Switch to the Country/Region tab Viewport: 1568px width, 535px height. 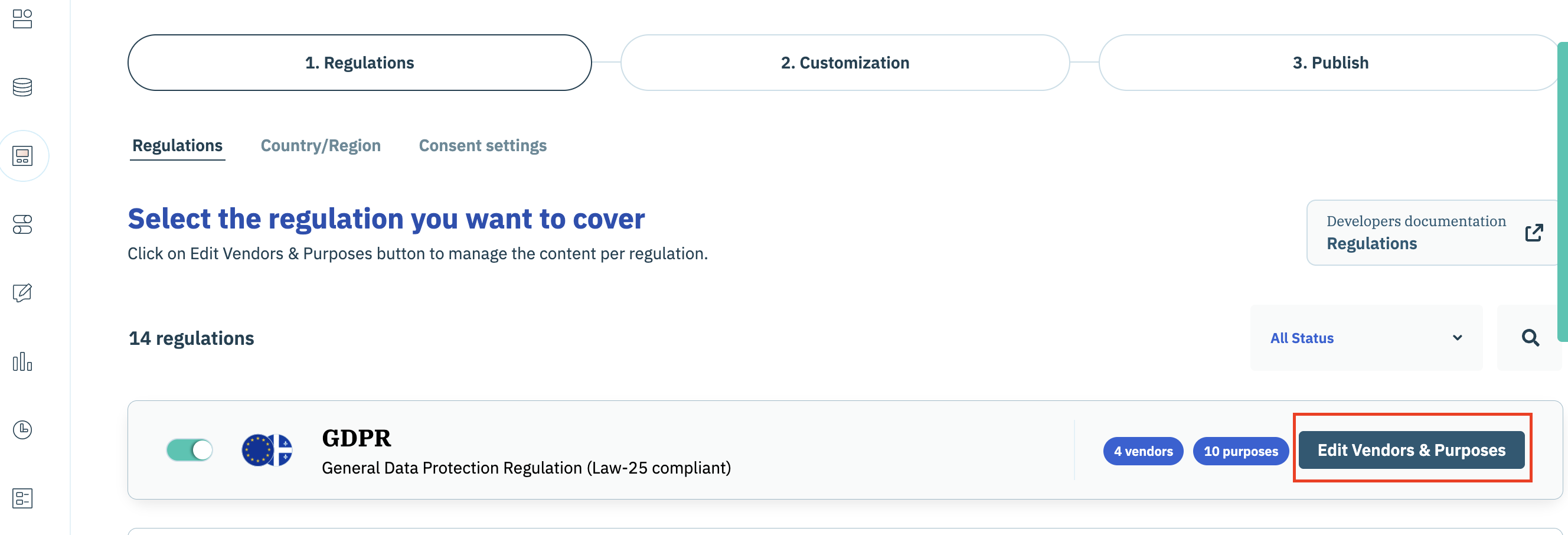(x=321, y=145)
